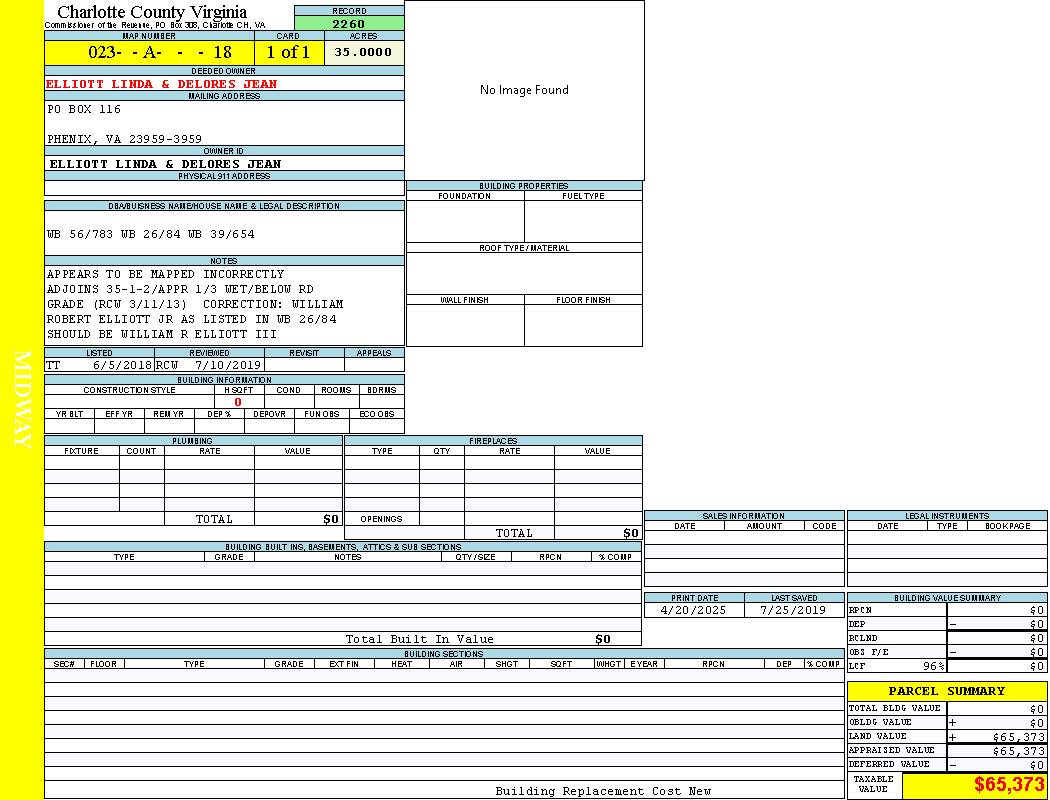Click the deeded owner name in red

162,84
